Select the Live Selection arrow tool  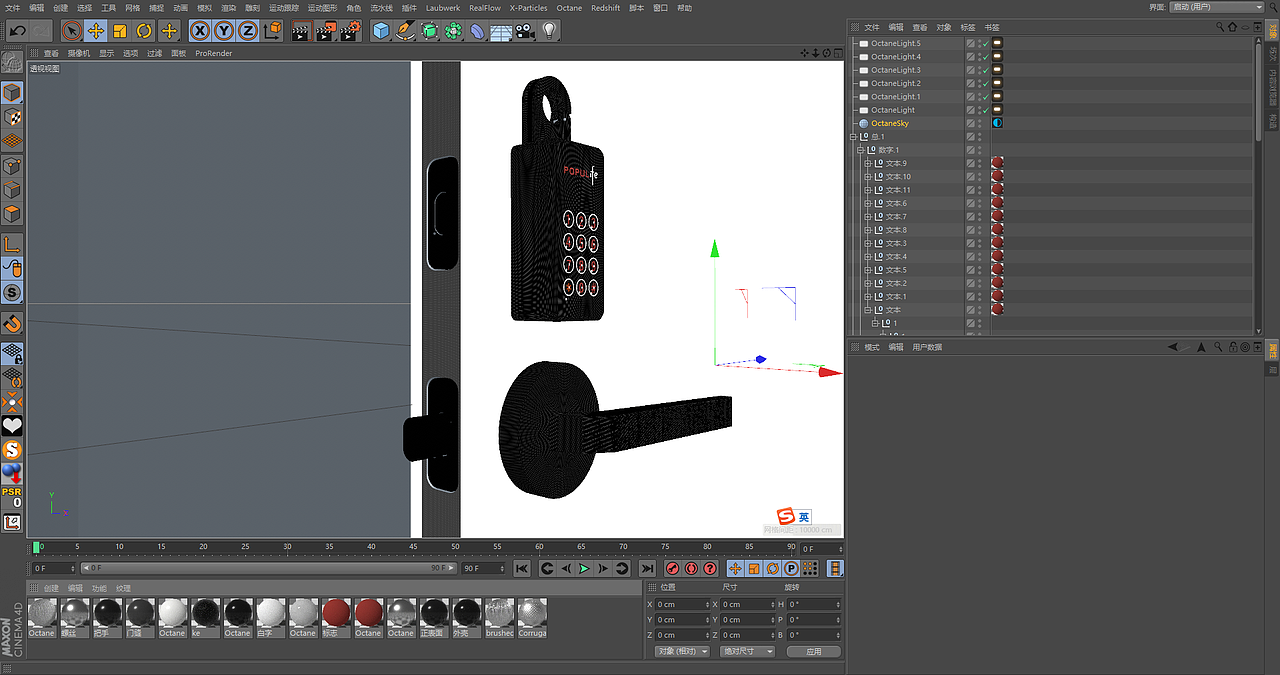tap(72, 31)
